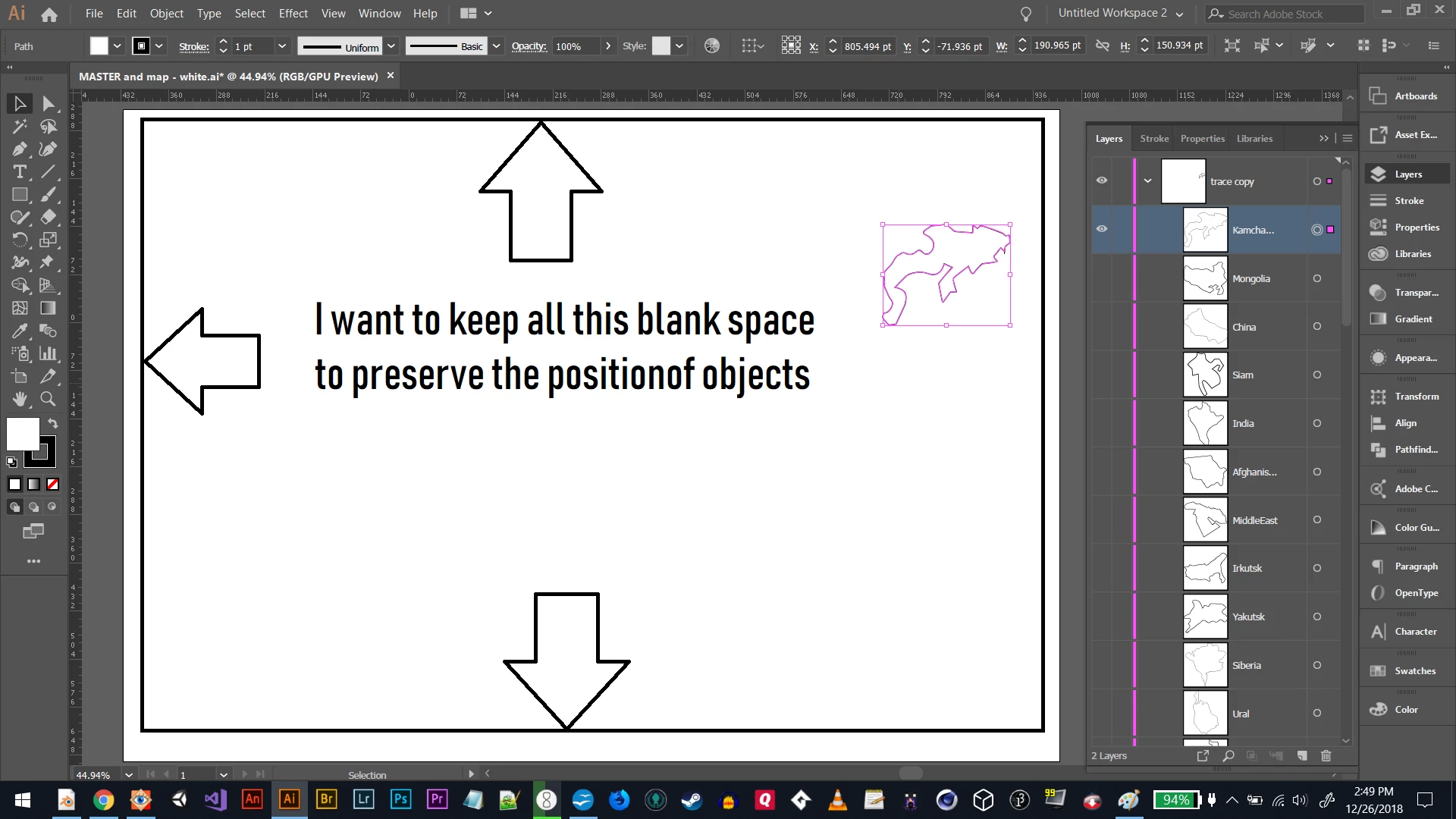Open the stroke weight dropdown
Viewport: 1456px width, 819px height.
pos(282,46)
